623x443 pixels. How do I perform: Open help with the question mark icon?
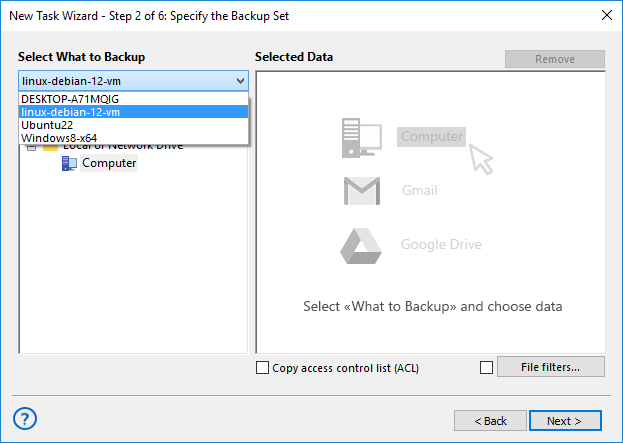tap(27, 418)
